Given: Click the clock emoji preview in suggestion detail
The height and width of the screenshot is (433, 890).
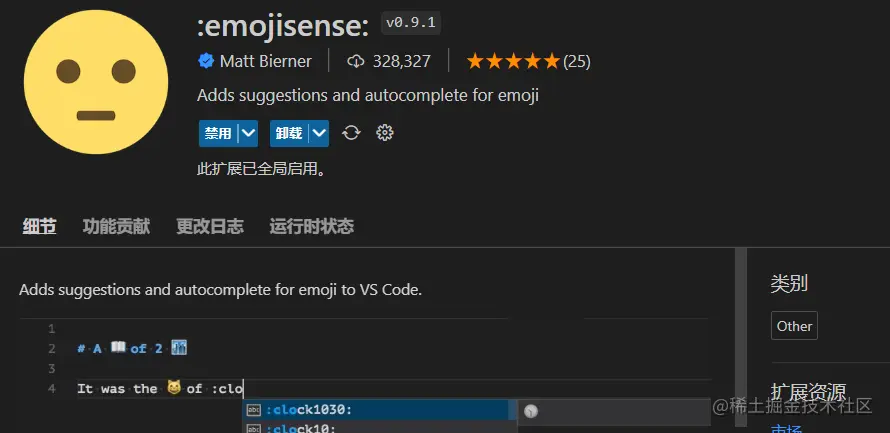Looking at the screenshot, I should [x=531, y=411].
